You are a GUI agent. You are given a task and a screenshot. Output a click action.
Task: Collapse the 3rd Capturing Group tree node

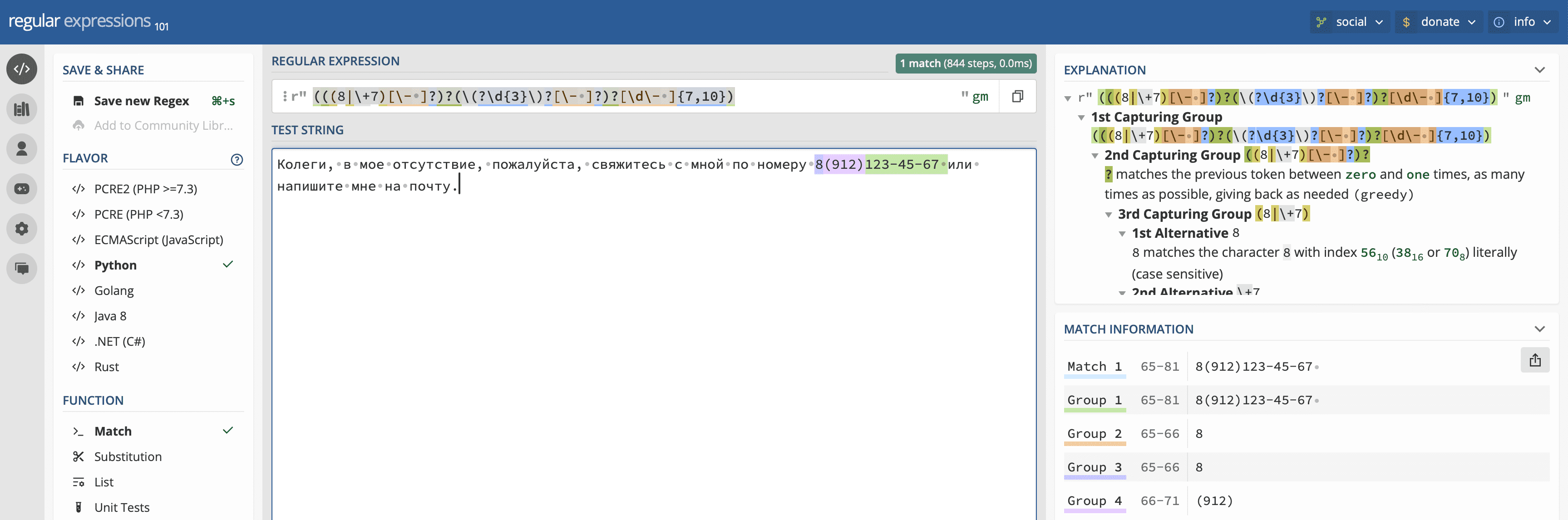pyautogui.click(x=1109, y=215)
